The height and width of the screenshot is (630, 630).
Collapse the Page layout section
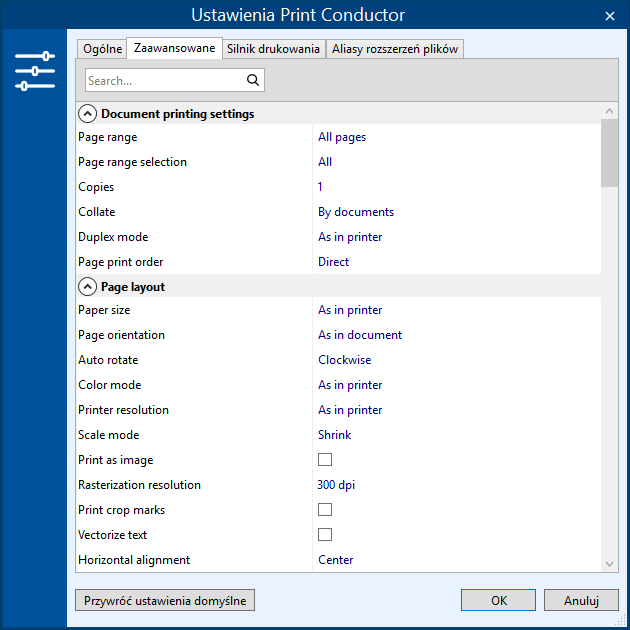(x=87, y=287)
